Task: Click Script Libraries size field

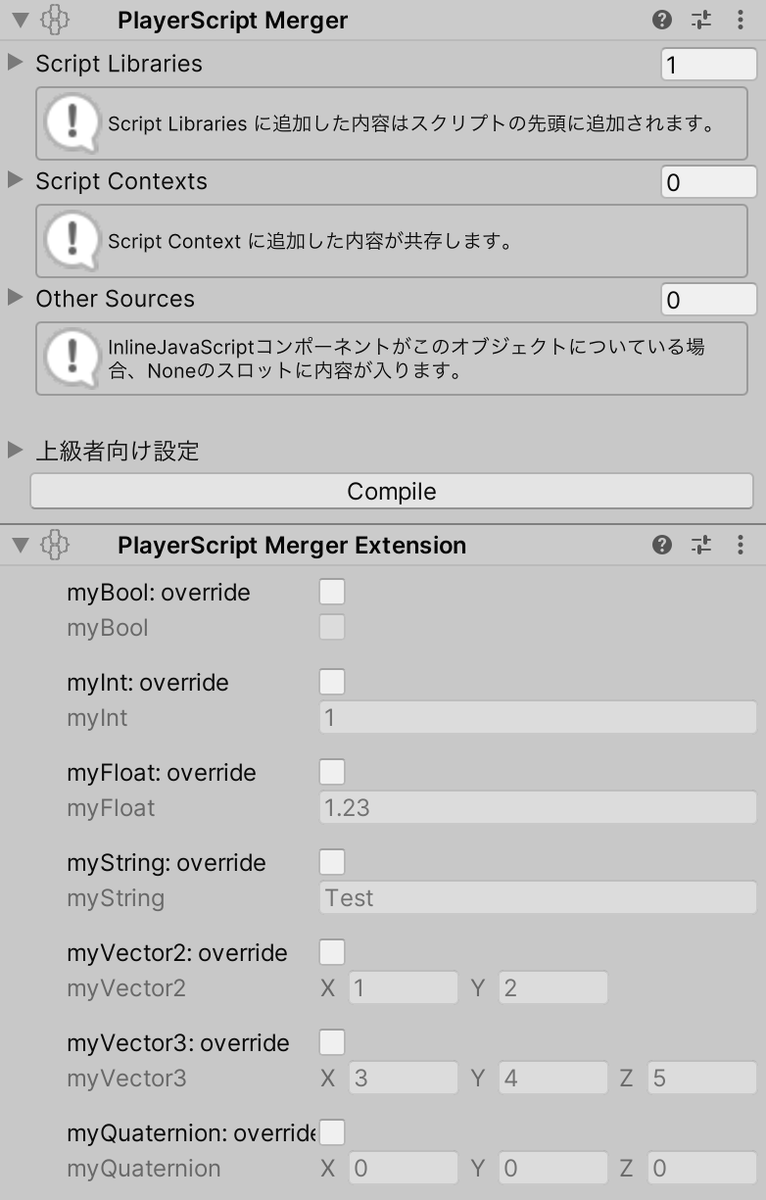Action: pos(709,65)
